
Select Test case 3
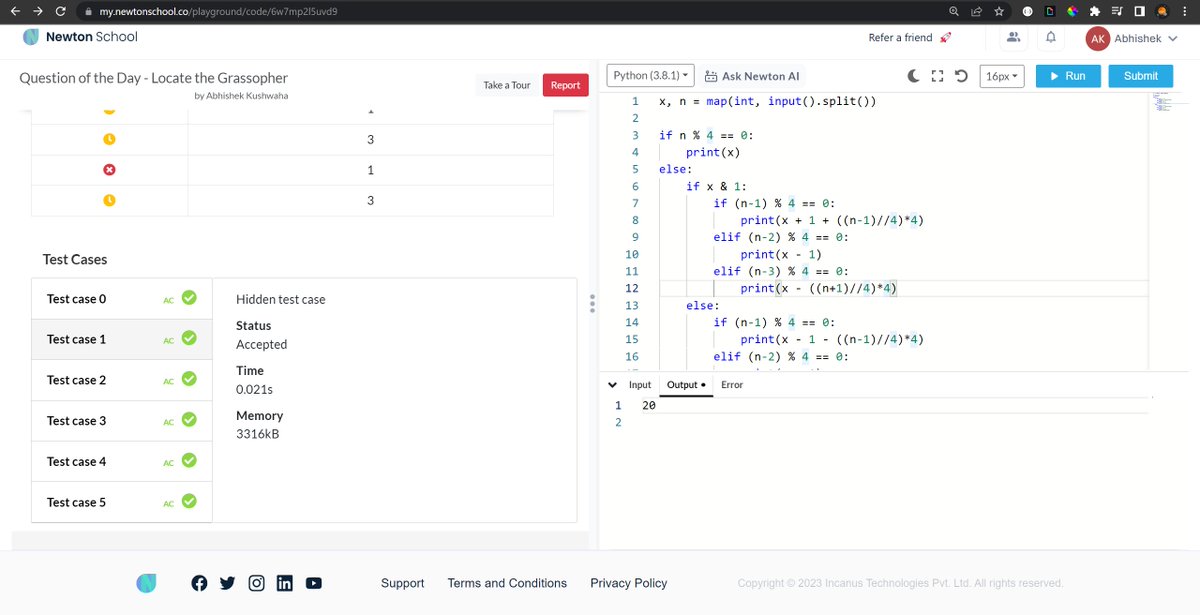(x=122, y=421)
